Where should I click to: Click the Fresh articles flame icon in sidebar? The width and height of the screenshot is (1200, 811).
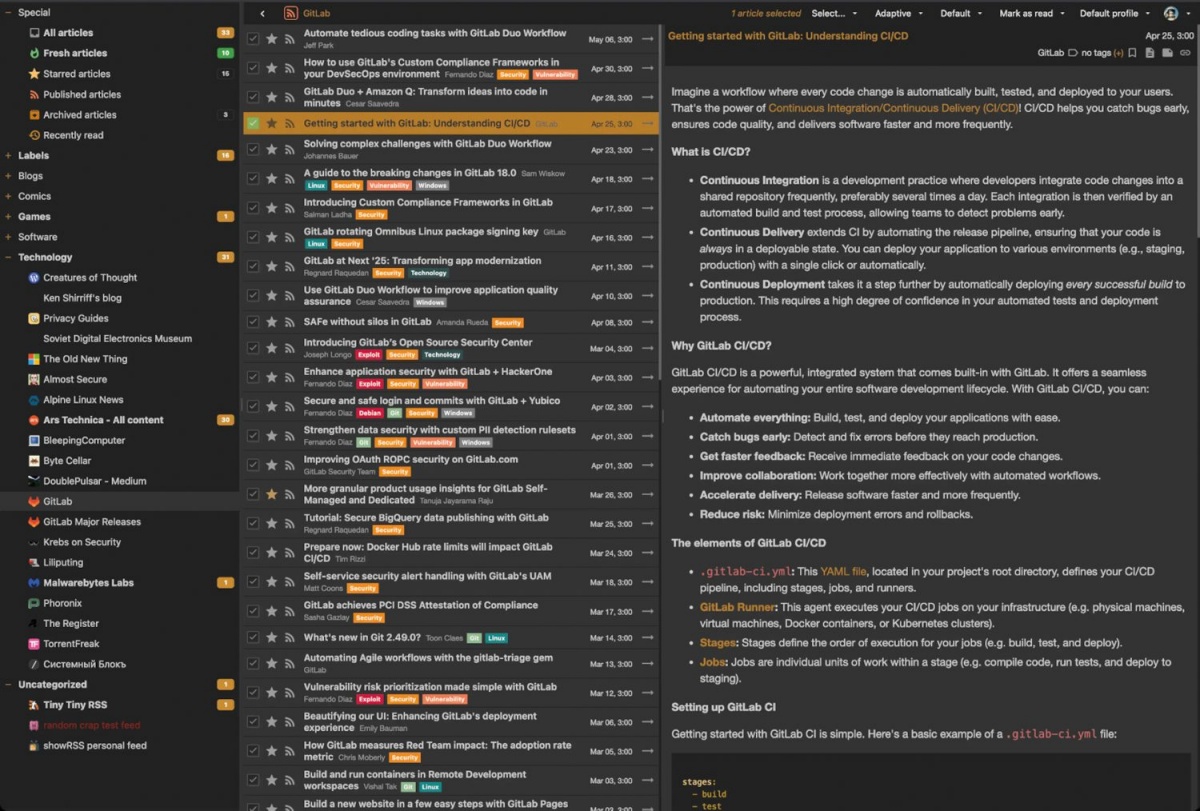pos(34,53)
